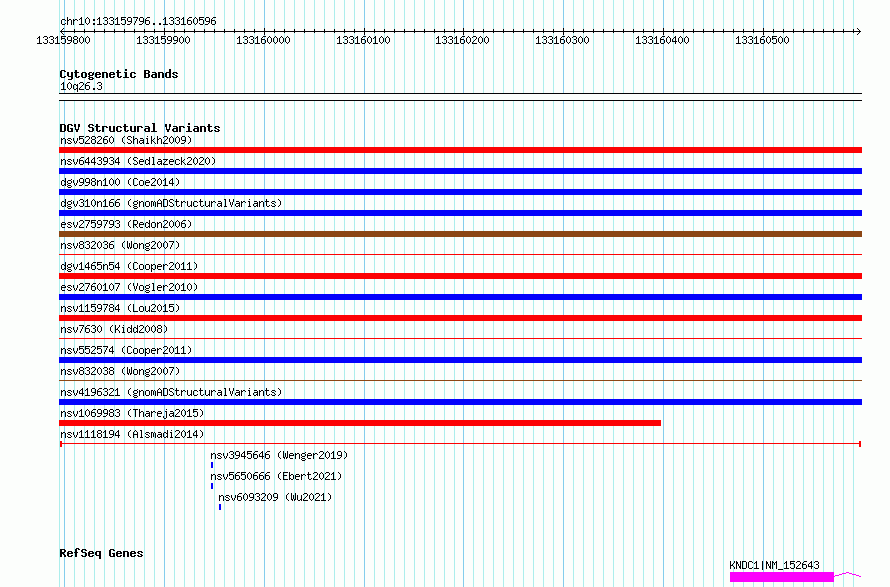Image resolution: width=890 pixels, height=587 pixels.
Task: Click the chr10:133159796..133160596 region label
Action: pyautogui.click(x=138, y=22)
